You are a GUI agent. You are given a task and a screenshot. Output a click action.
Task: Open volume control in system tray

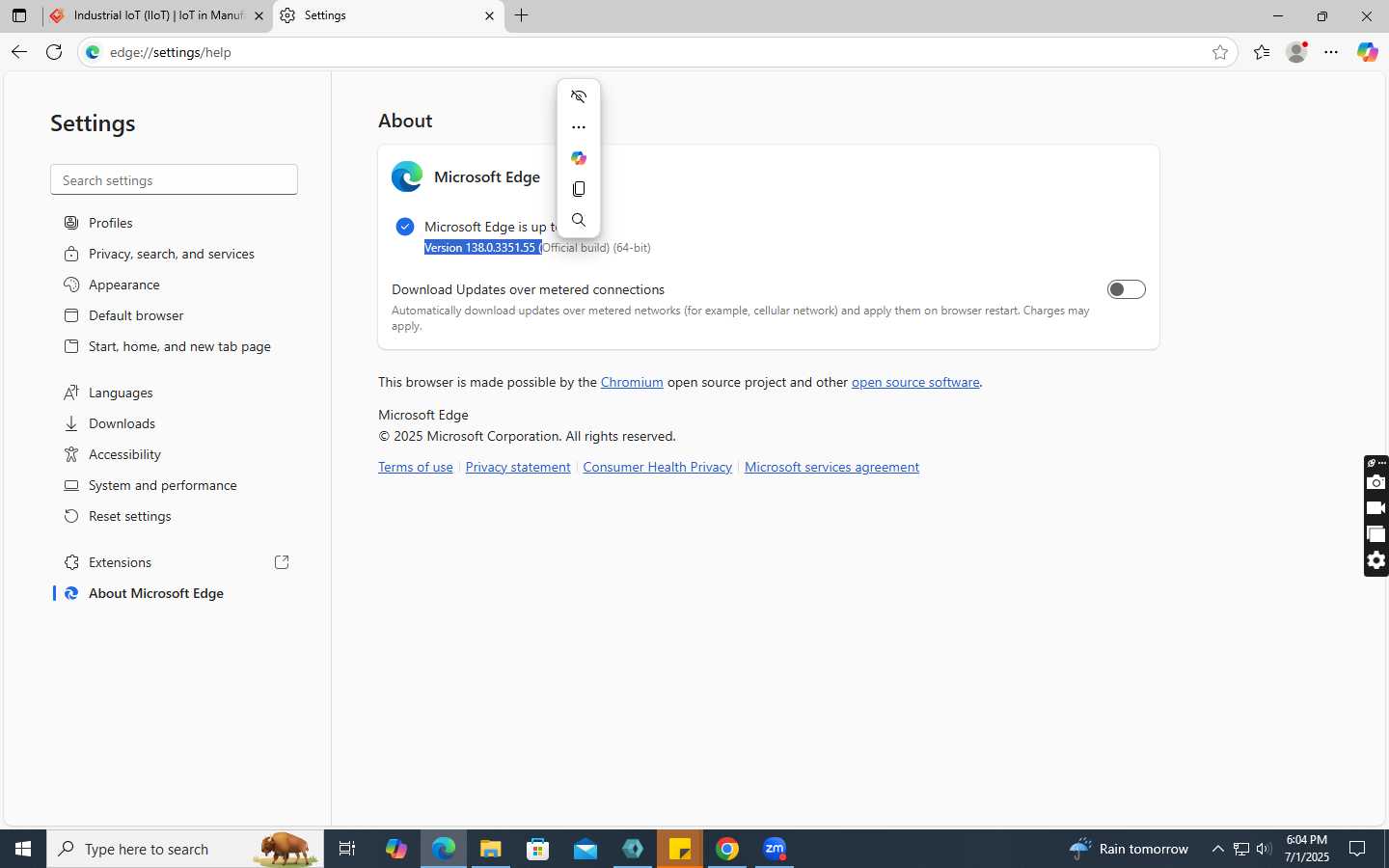[x=1264, y=849]
